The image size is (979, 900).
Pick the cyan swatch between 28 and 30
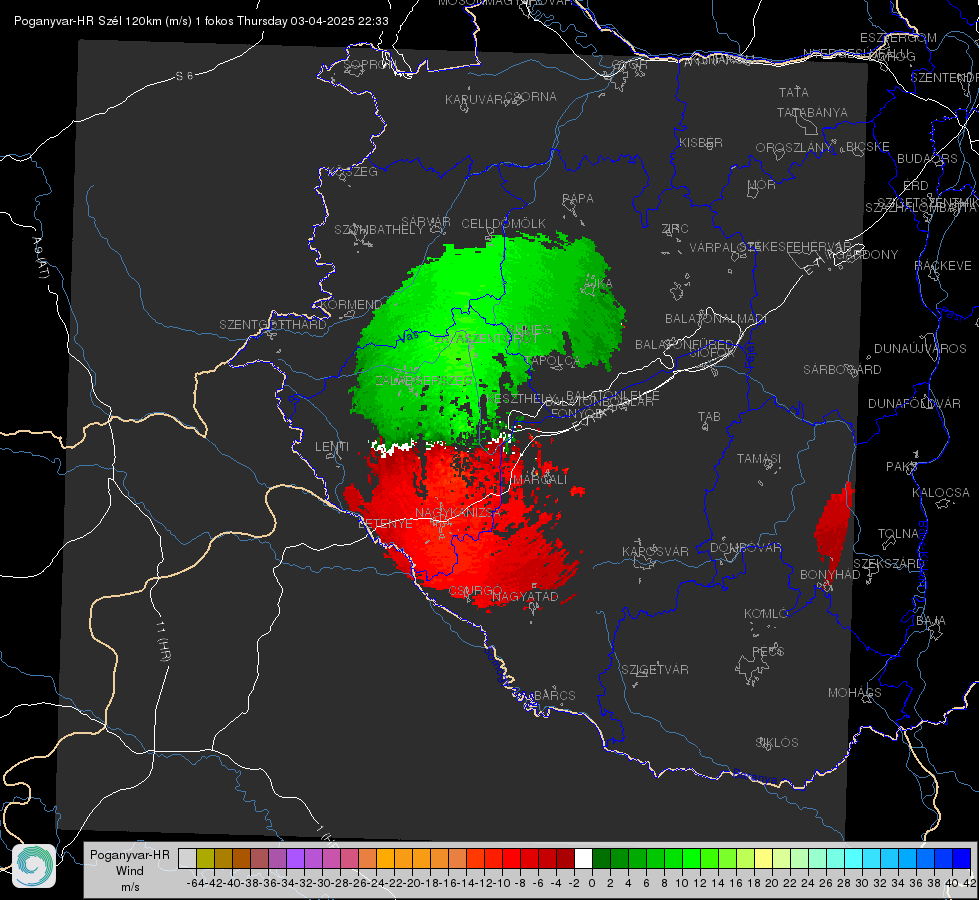(x=854, y=858)
